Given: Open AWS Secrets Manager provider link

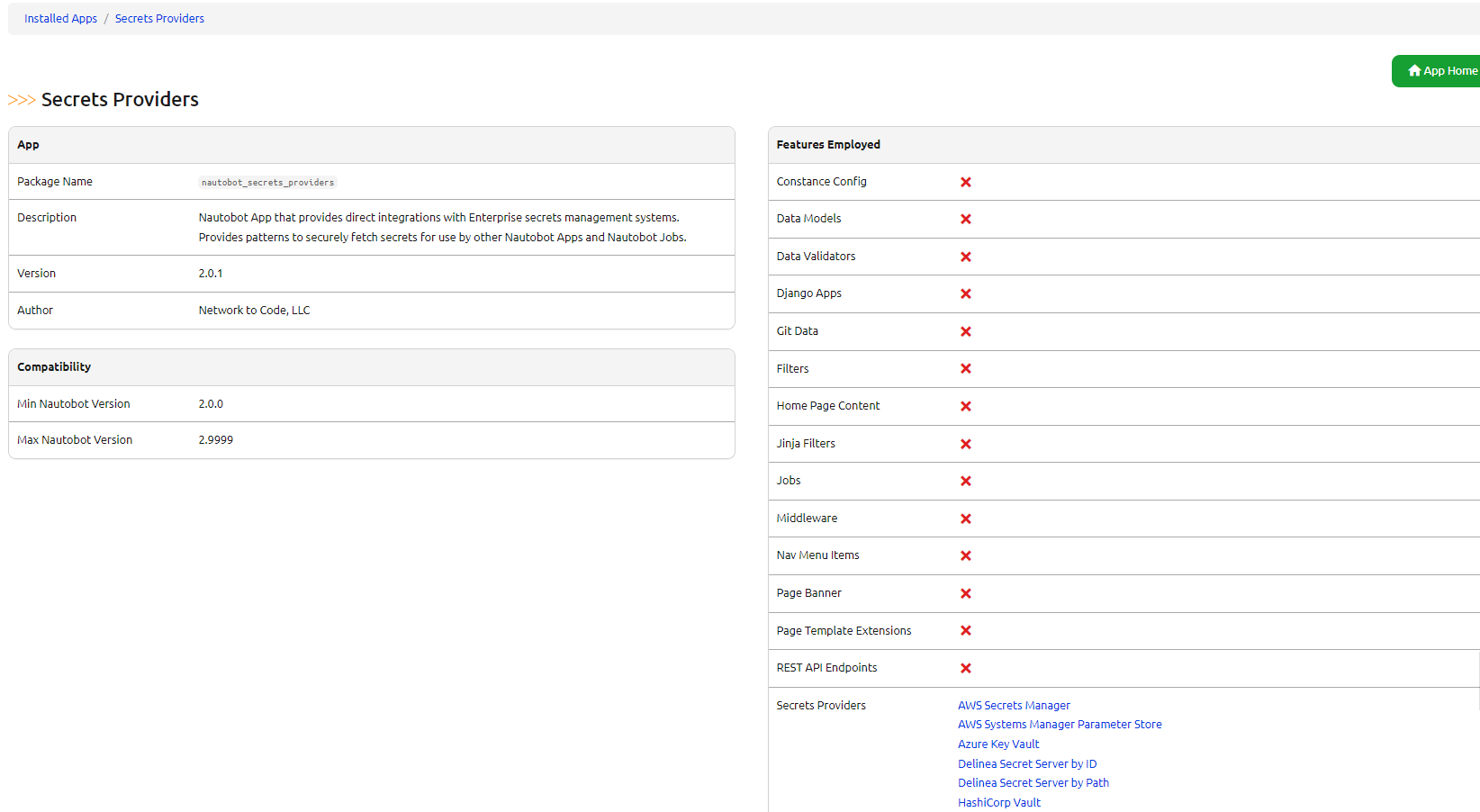Looking at the screenshot, I should tap(1014, 706).
